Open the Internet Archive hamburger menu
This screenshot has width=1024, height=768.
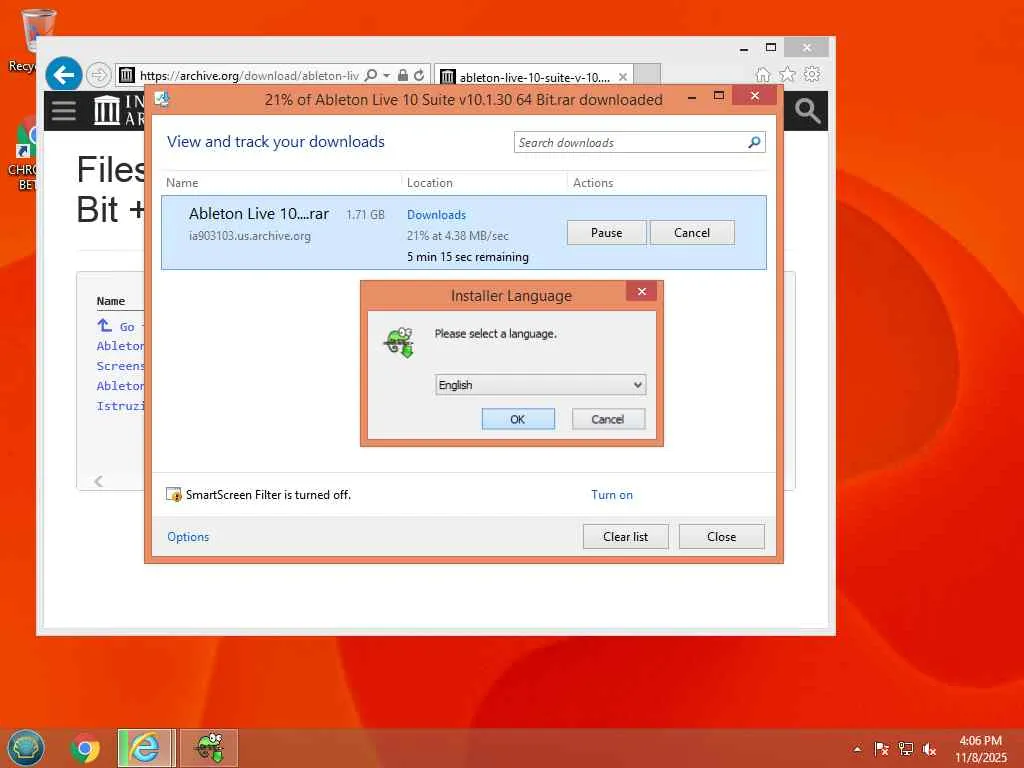pyautogui.click(x=64, y=110)
